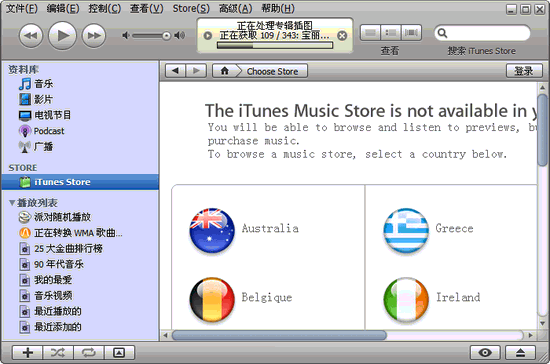This screenshot has height=364, width=550.
Task: Click the eye browse button
Action: [485, 352]
